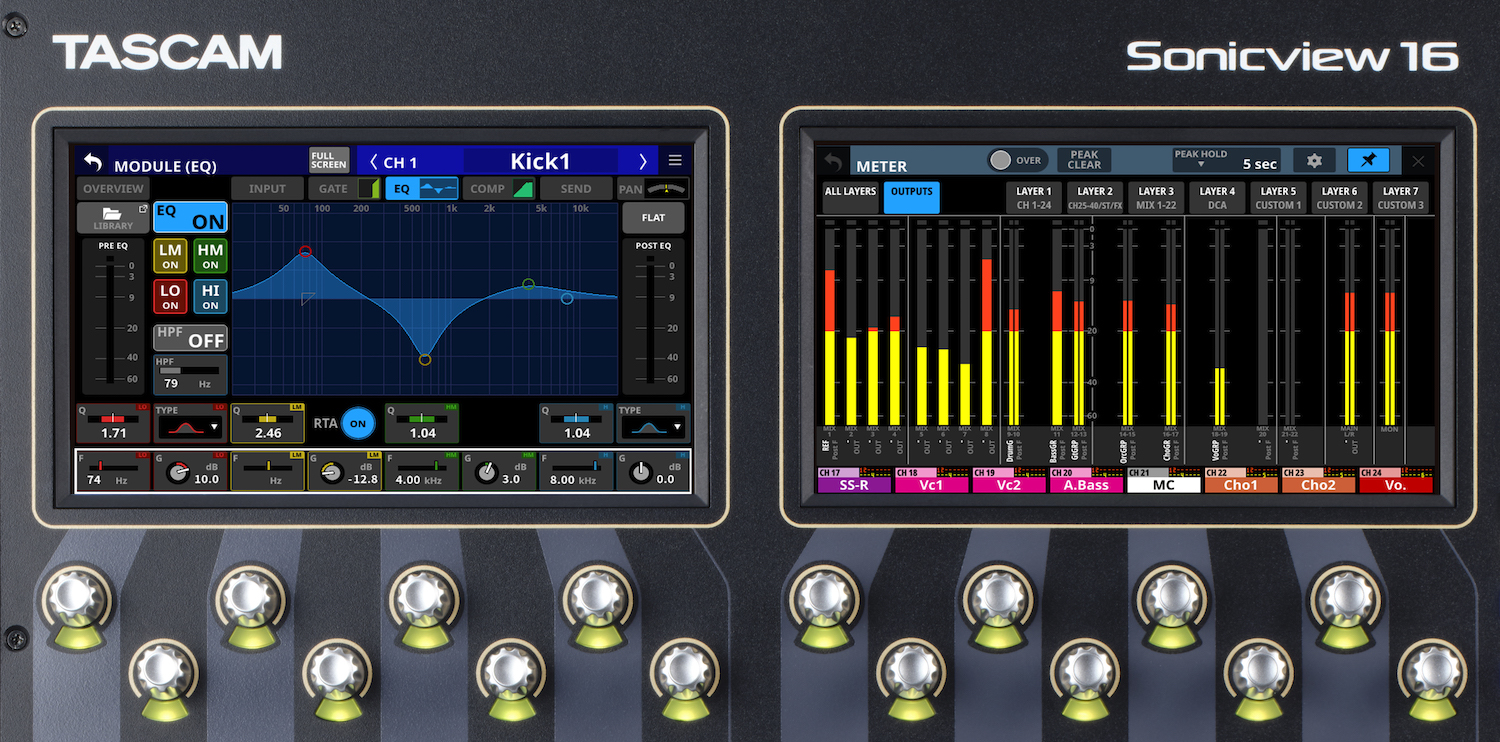Switch the HPF OFF button on

[x=190, y=338]
